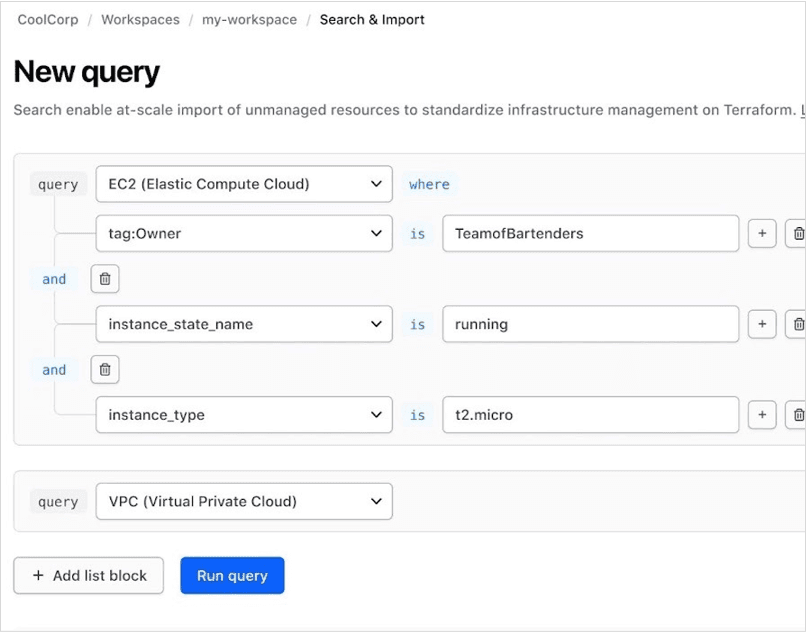The height and width of the screenshot is (632, 806).
Task: Expand the VPC (Virtual Private Cloud) dropdown
Action: 244,501
